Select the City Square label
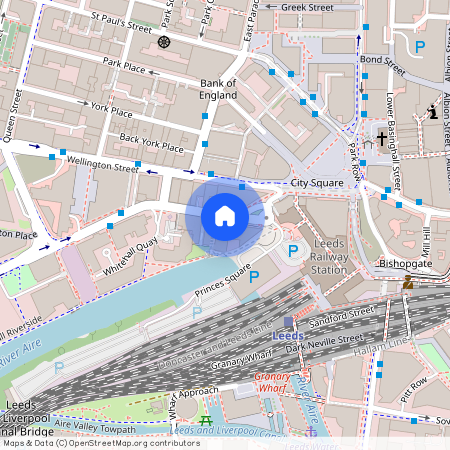This screenshot has width=450, height=450. click(x=317, y=183)
